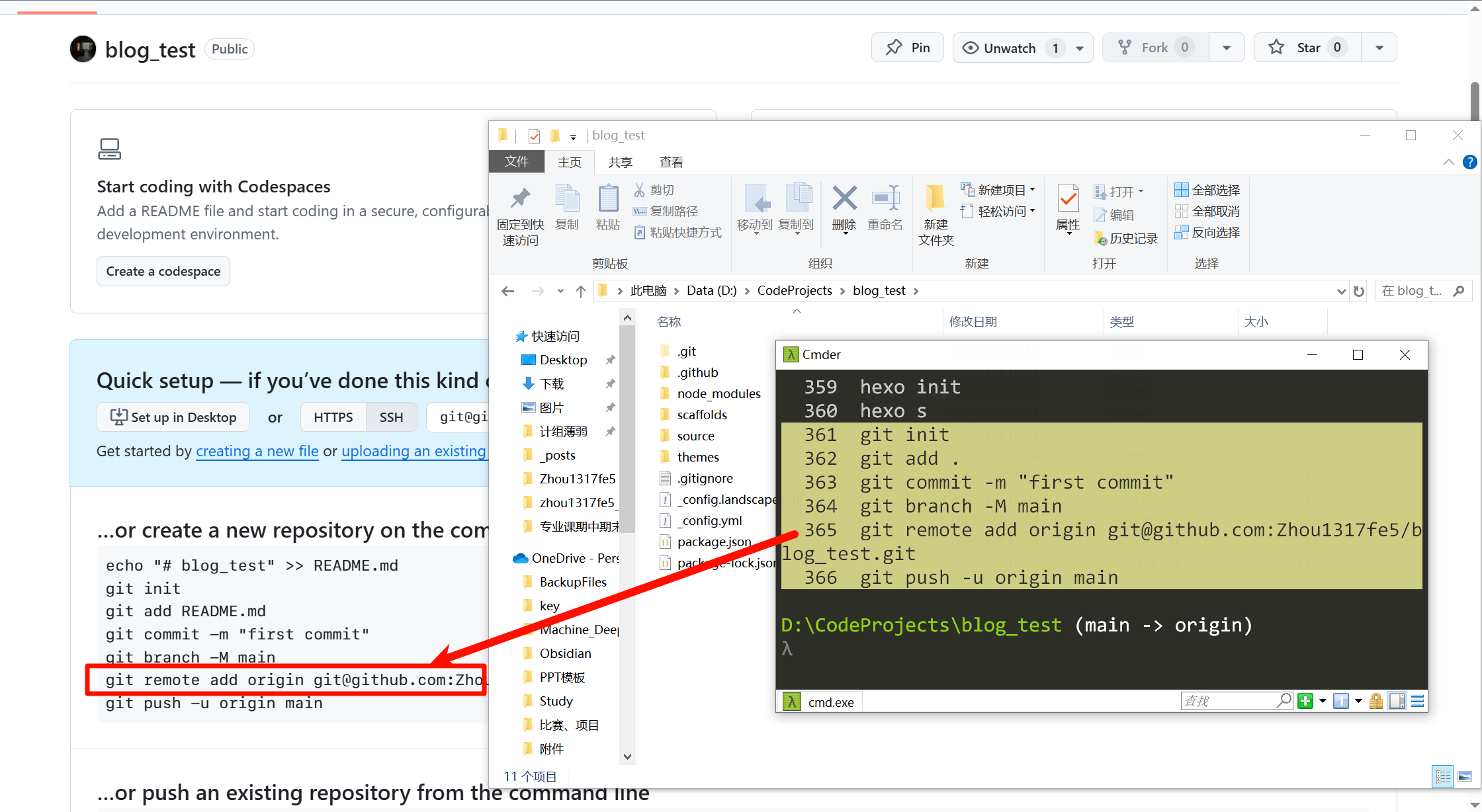Viewport: 1482px width, 812px height.
Task: Open Unwatch dropdown arrow
Action: point(1080,48)
